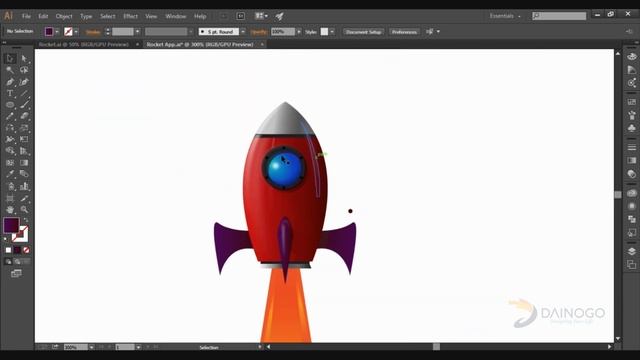The width and height of the screenshot is (640, 360).
Task: Open the Color panel icon
Action: point(632,57)
